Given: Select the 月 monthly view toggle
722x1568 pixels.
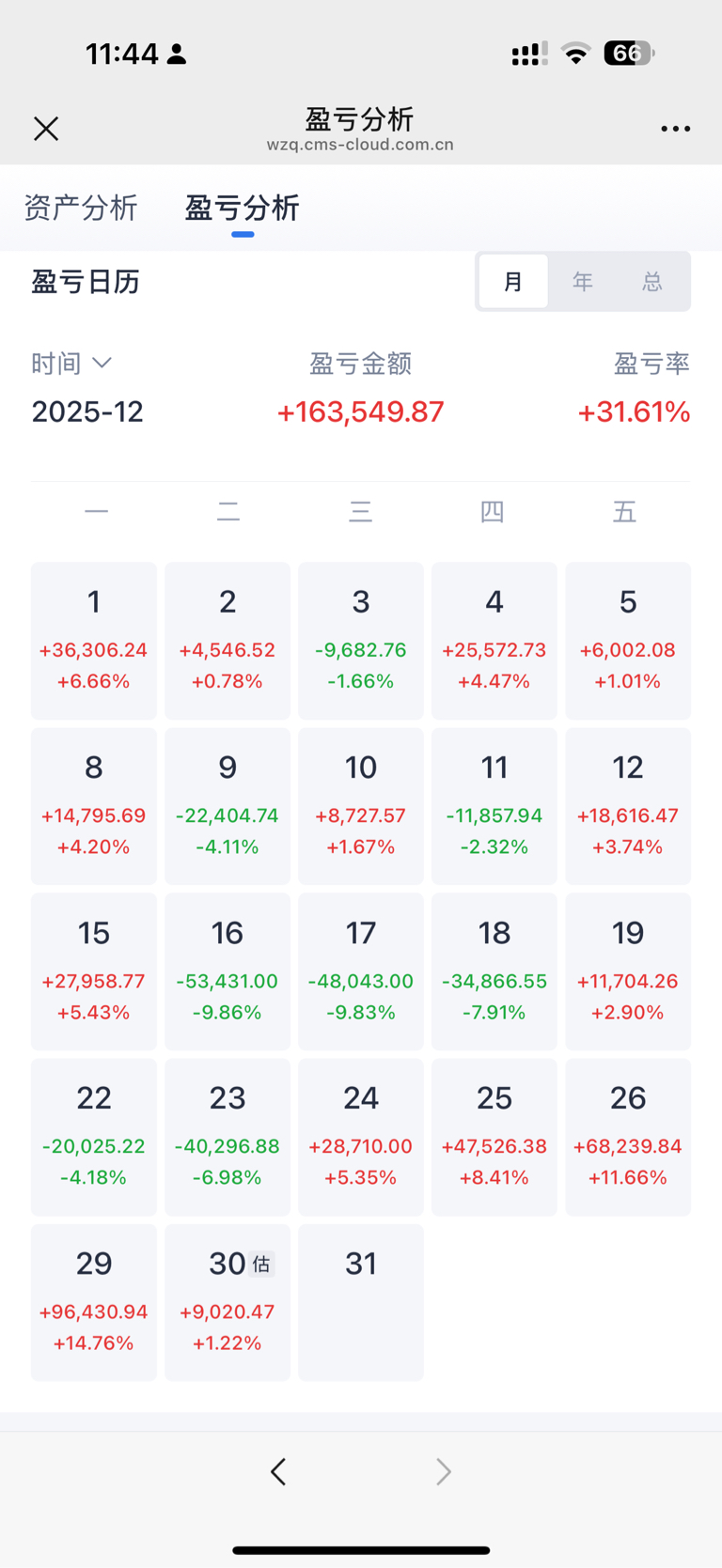Looking at the screenshot, I should pyautogui.click(x=513, y=281).
